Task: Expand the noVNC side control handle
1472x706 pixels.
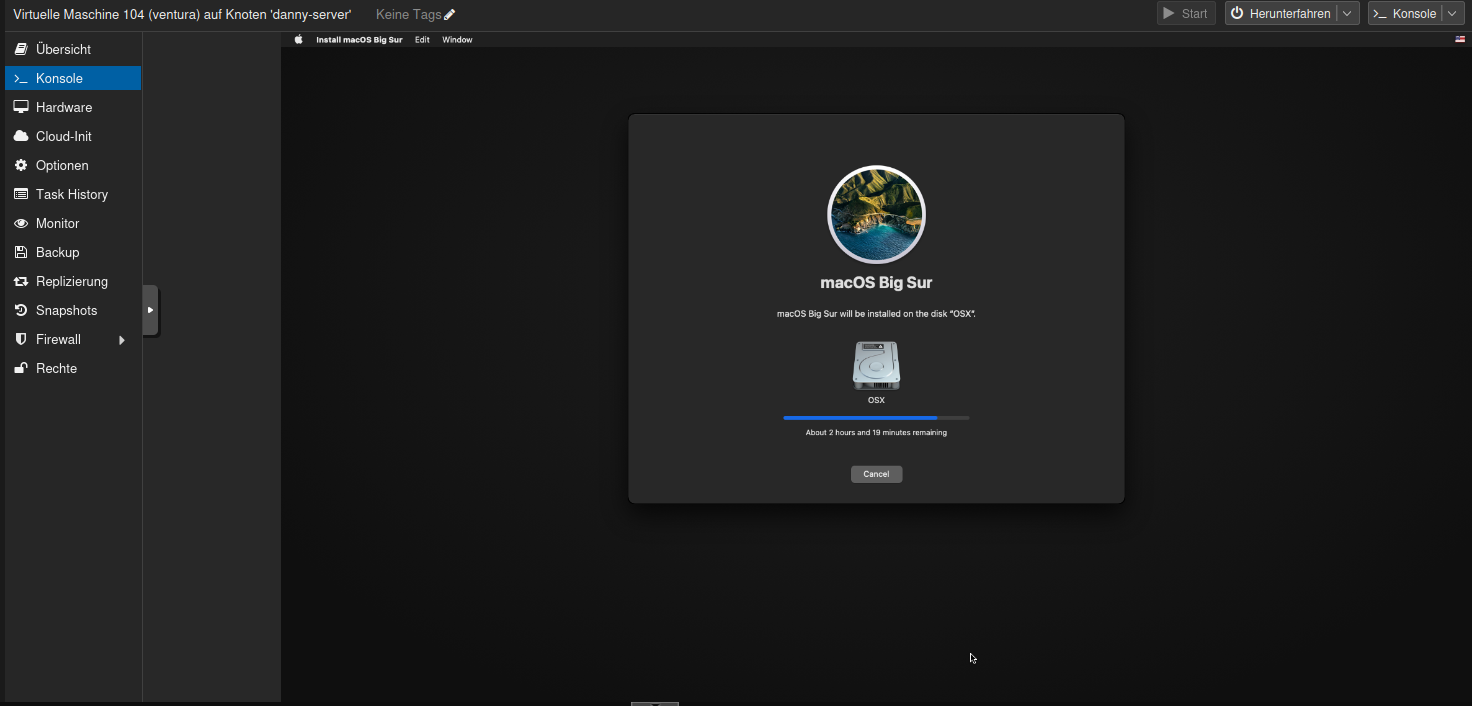Action: 150,310
